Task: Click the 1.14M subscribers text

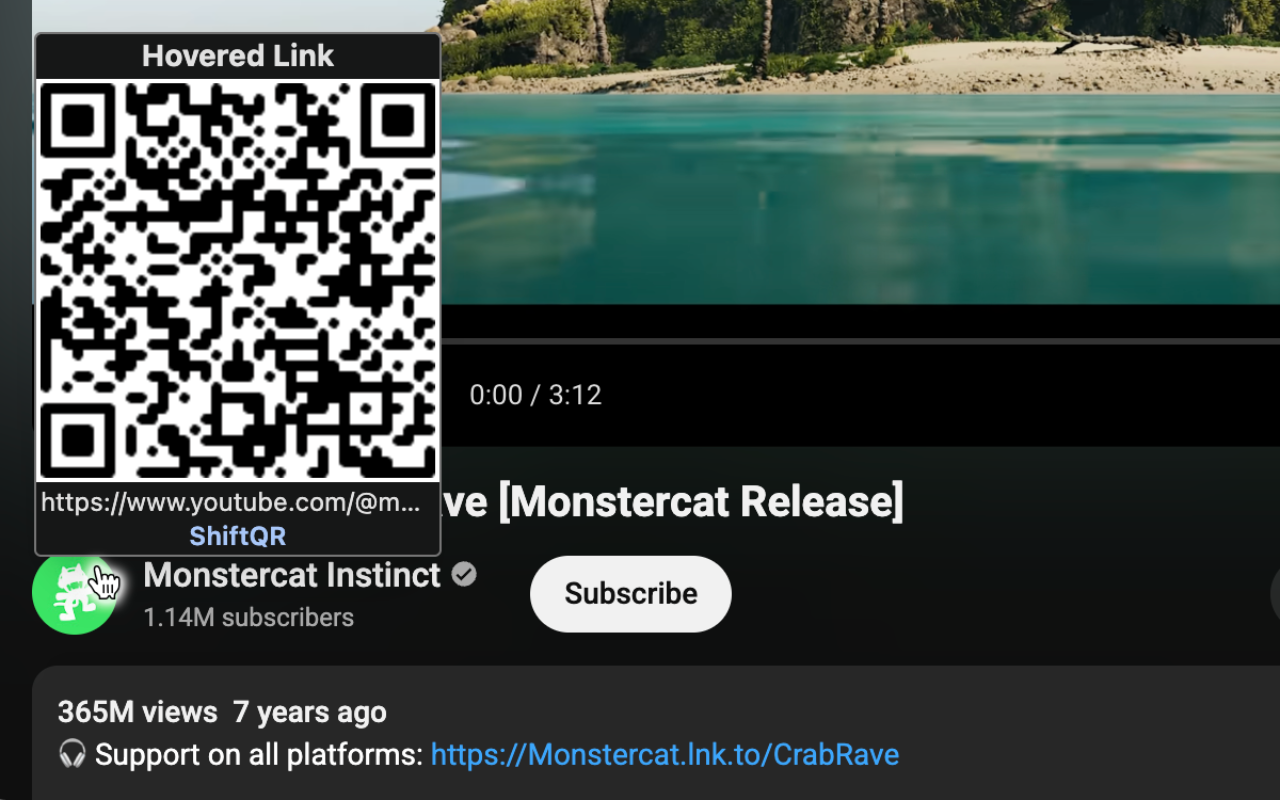Action: (249, 617)
